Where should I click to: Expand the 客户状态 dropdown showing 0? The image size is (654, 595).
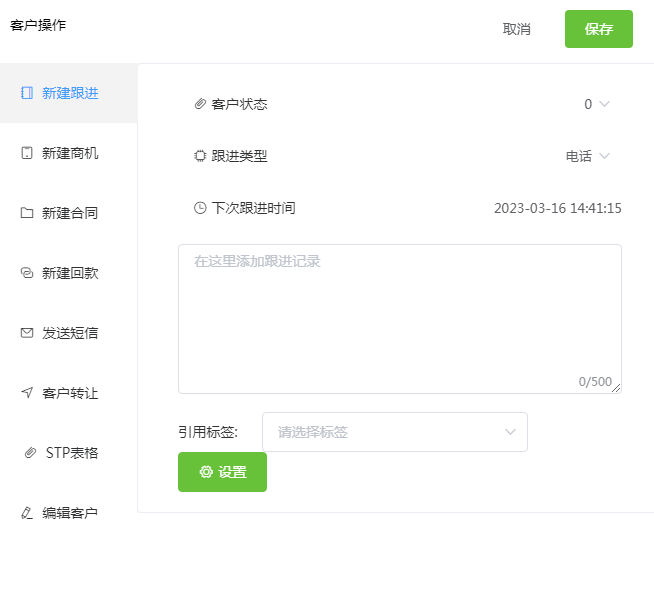[597, 104]
